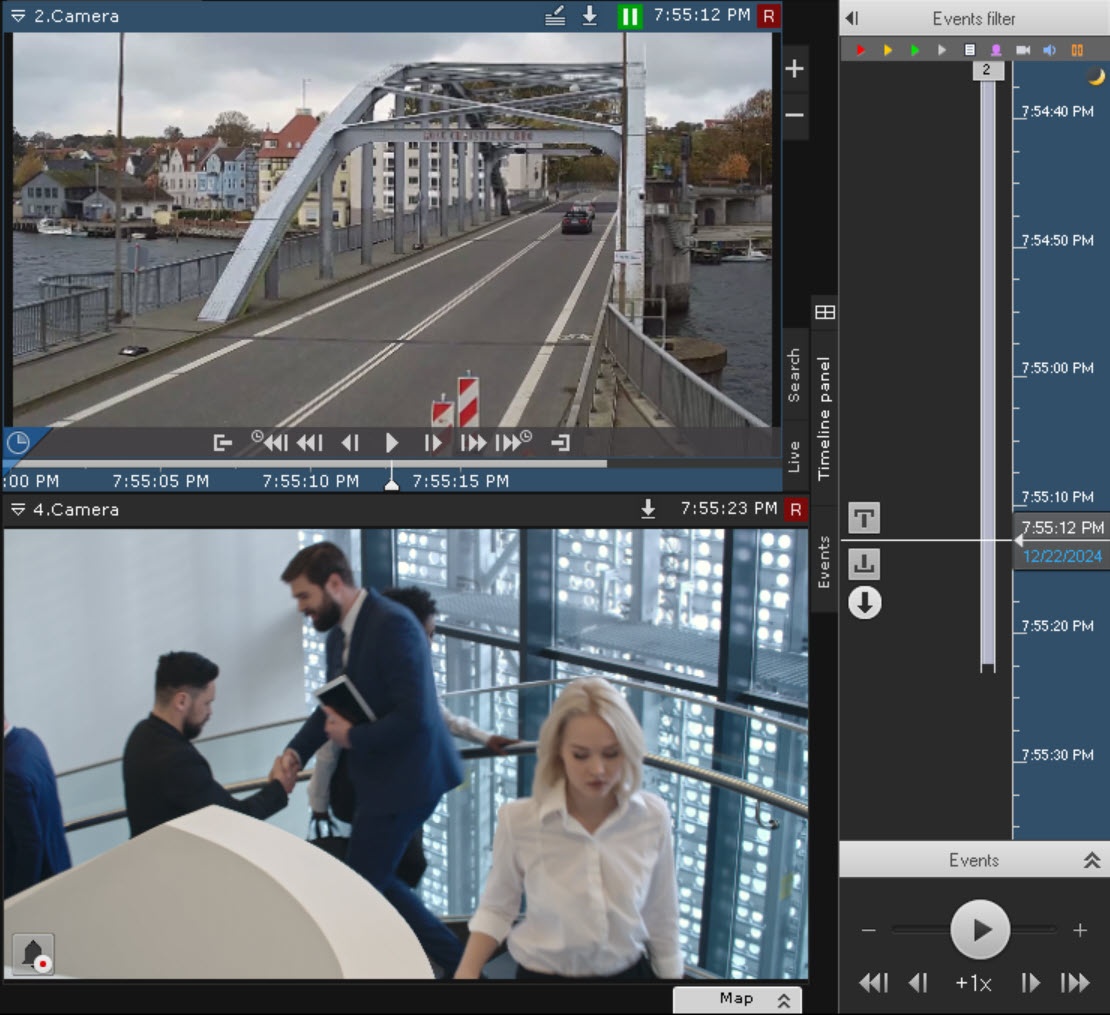Export the 2.Camera footage with the download icon
This screenshot has width=1110, height=1015.
coord(590,16)
